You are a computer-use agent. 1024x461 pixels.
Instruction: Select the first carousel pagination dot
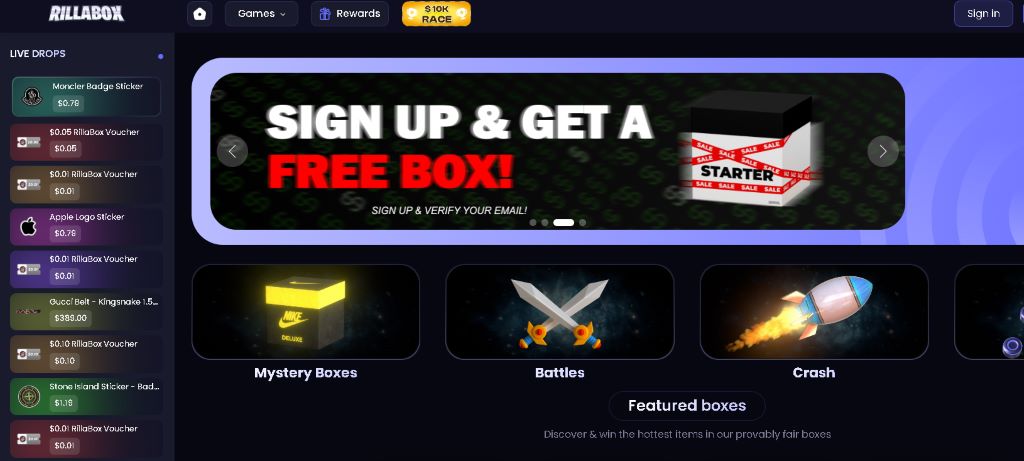(x=533, y=223)
